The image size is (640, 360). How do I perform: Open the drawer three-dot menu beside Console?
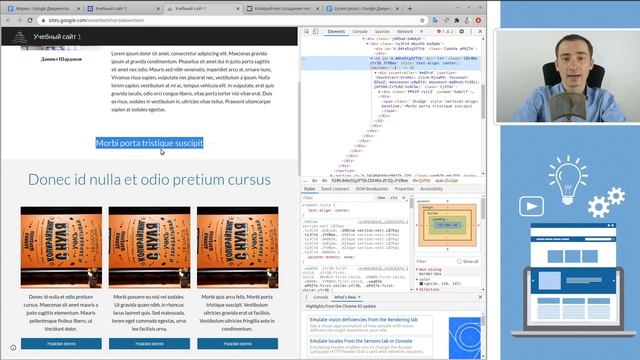(x=306, y=297)
